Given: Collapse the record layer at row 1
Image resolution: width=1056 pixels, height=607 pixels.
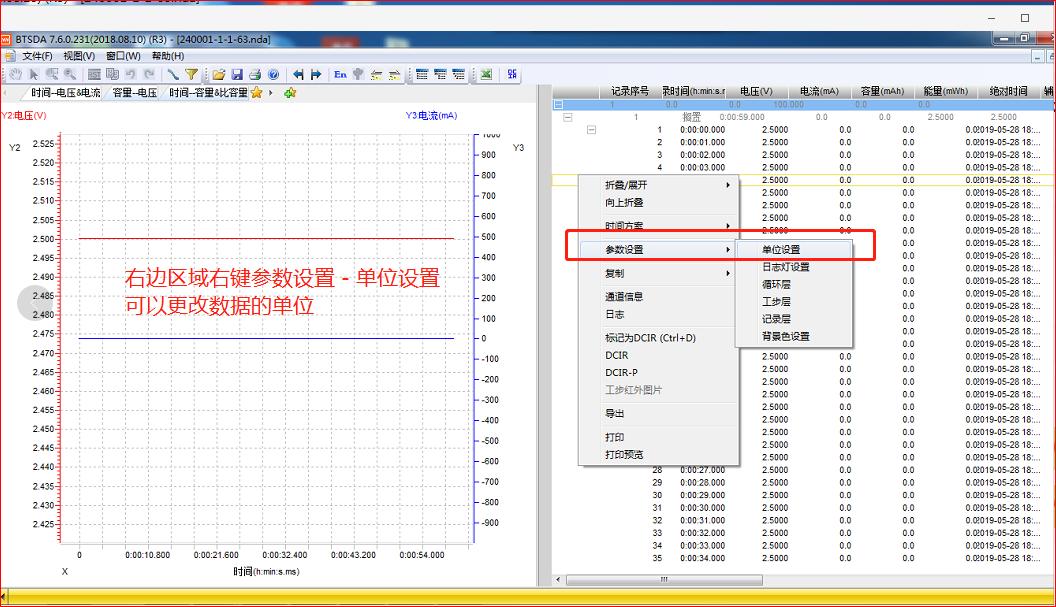Looking at the screenshot, I should point(591,129).
